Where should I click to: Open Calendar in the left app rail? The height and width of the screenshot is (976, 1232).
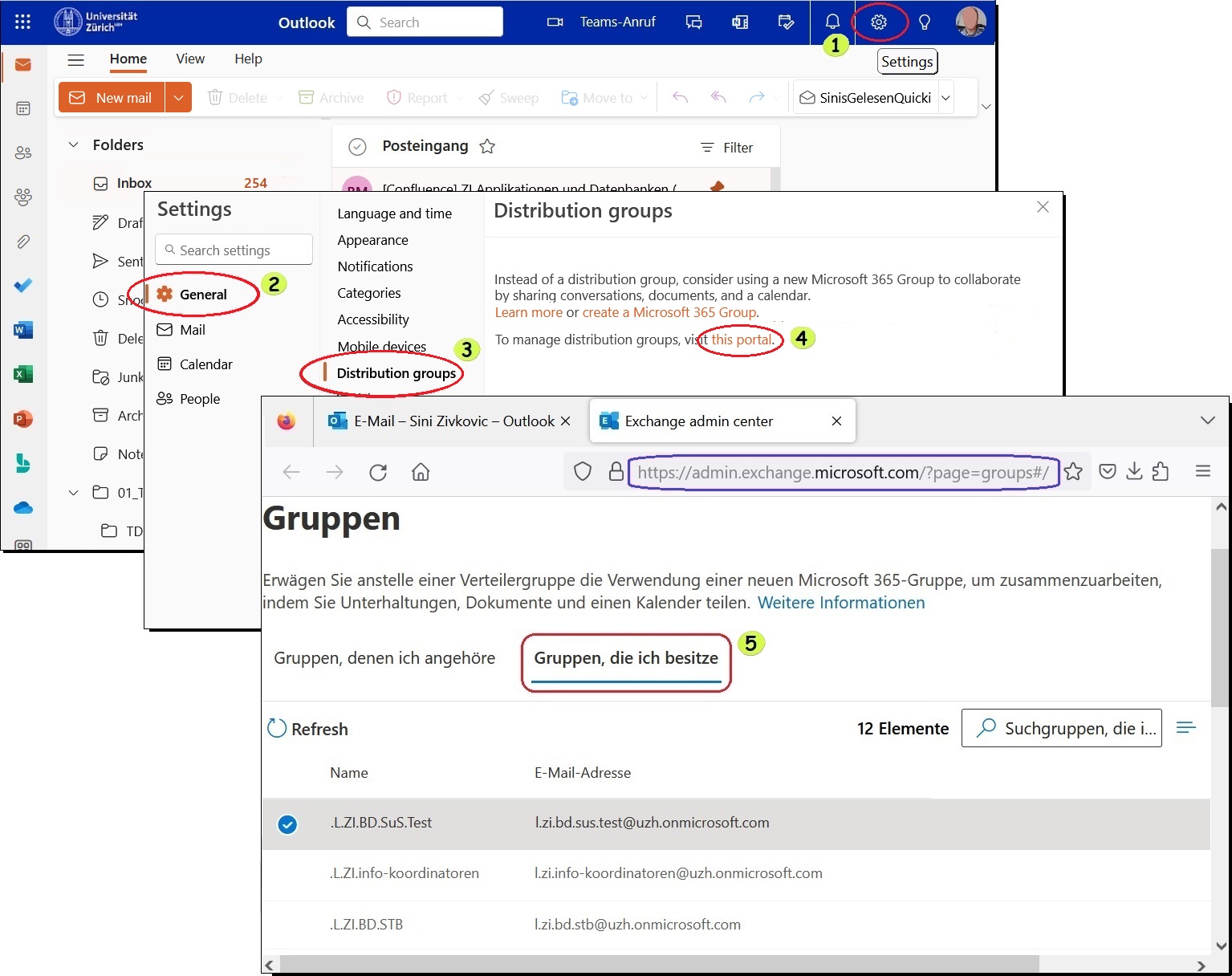(x=23, y=108)
